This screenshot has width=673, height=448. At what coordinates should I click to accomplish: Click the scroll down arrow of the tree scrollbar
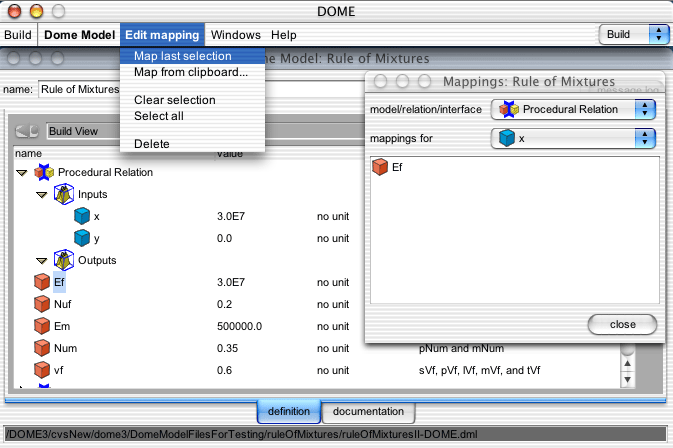coord(628,379)
